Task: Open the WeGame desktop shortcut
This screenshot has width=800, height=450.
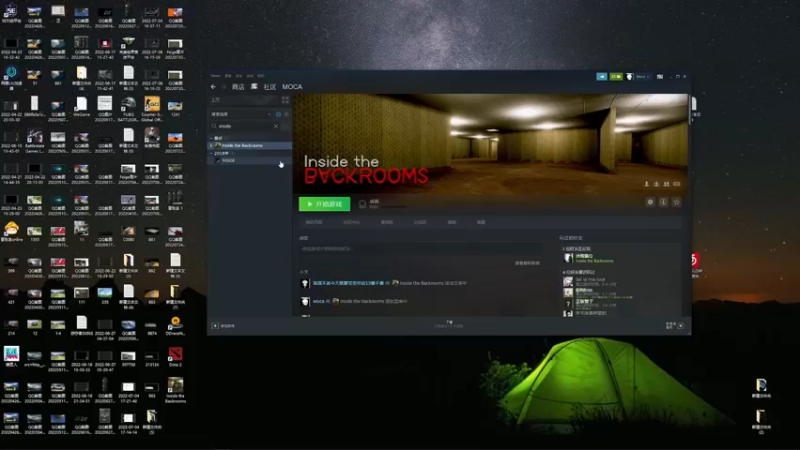Action: [81, 107]
